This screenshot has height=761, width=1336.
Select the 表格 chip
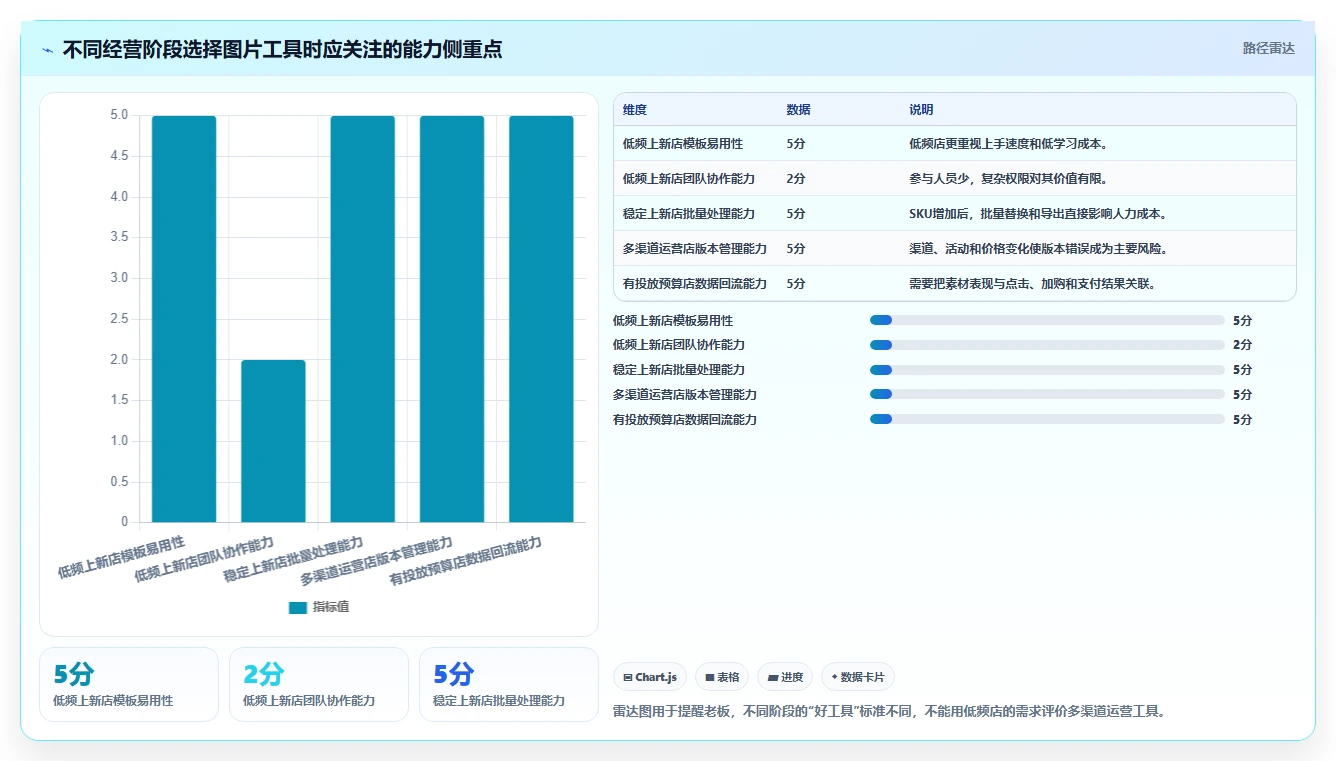[x=722, y=677]
